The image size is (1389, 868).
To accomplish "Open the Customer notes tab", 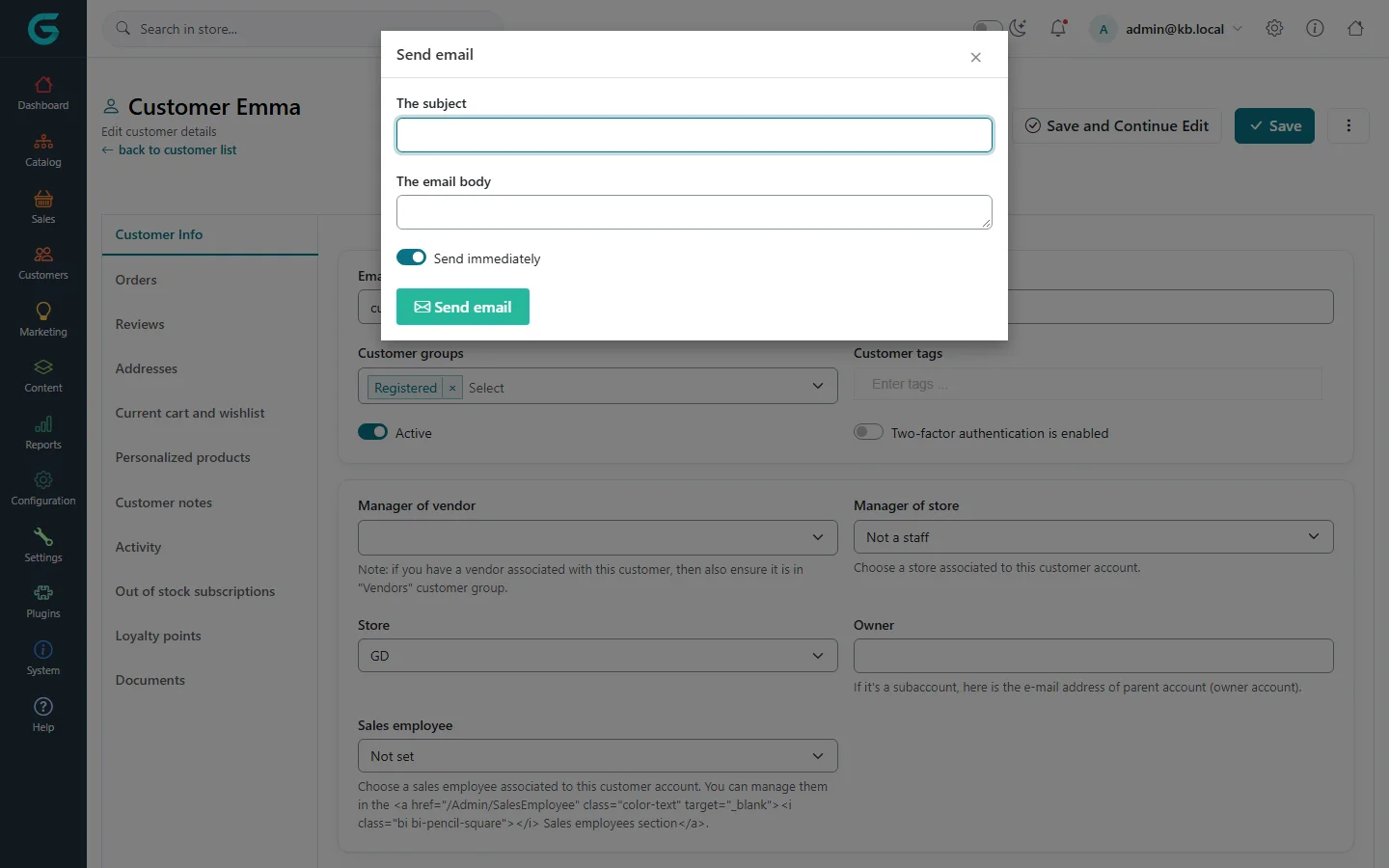I will (x=164, y=502).
